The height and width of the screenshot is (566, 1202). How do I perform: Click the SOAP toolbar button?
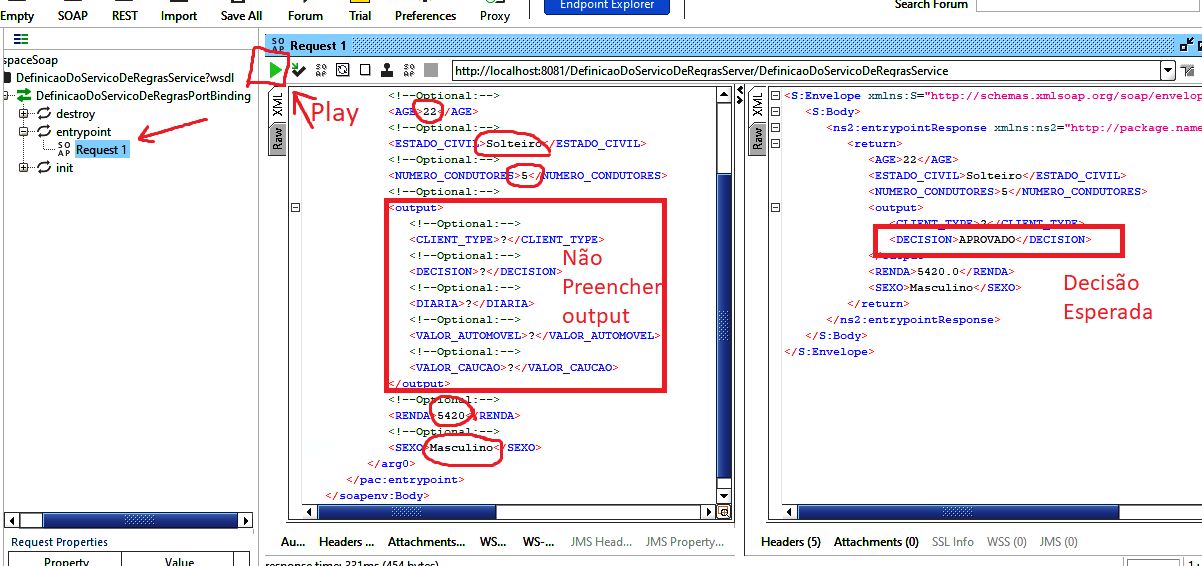point(73,15)
